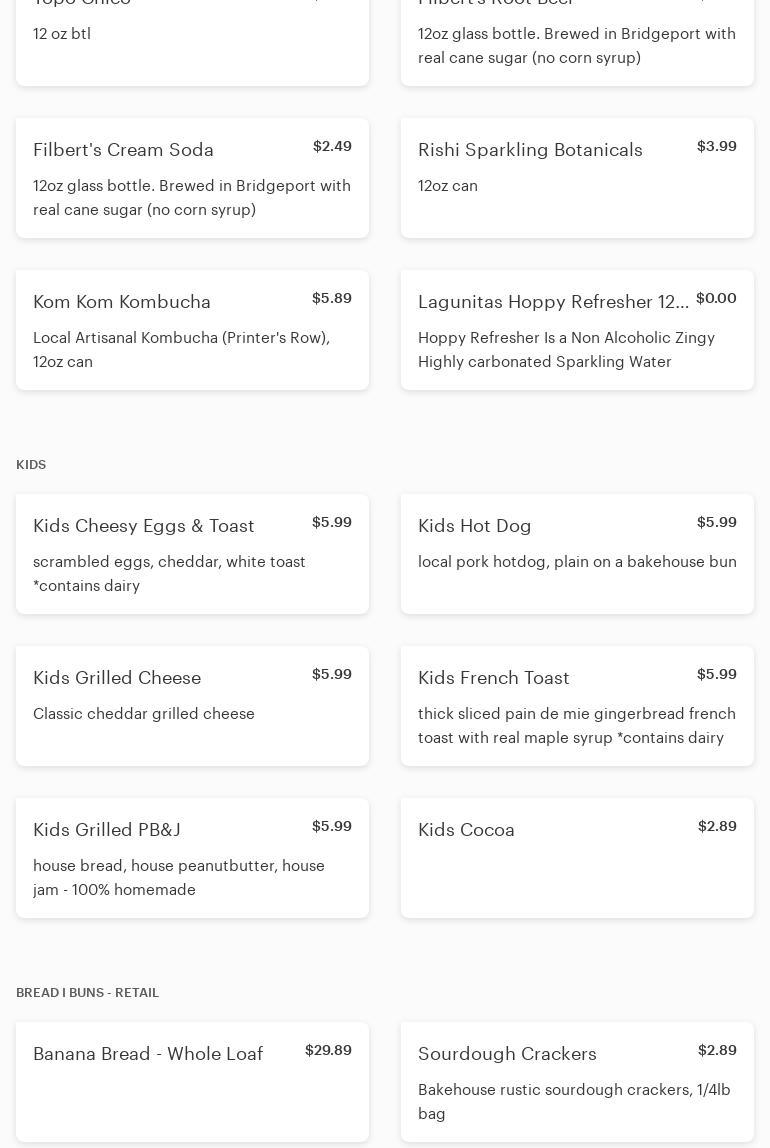The height and width of the screenshot is (1148, 770).
Task: Open Filbert's Cream Soda item card
Action: tap(192, 178)
